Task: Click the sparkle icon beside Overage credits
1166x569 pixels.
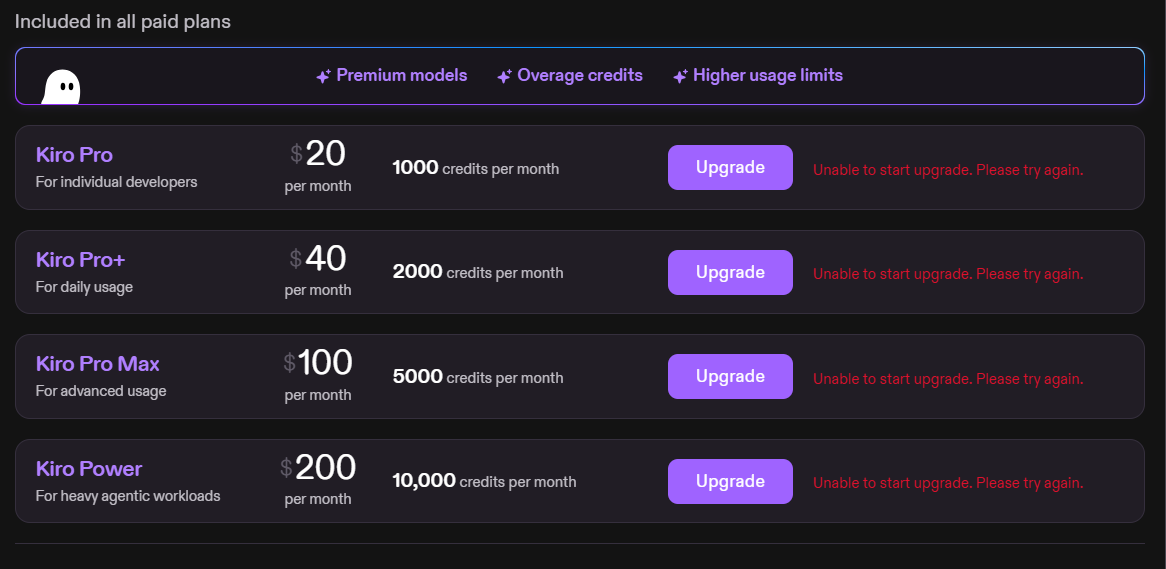Action: tap(504, 77)
